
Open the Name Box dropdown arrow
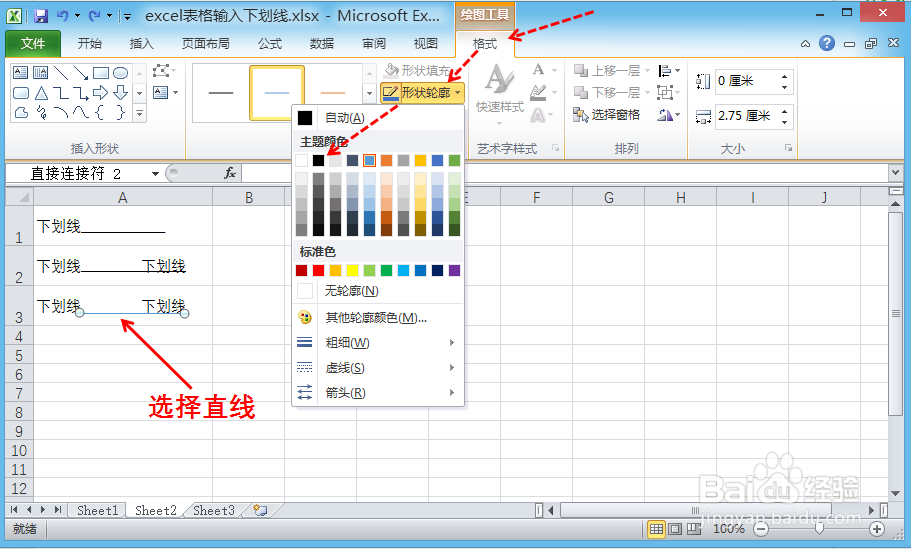155,174
